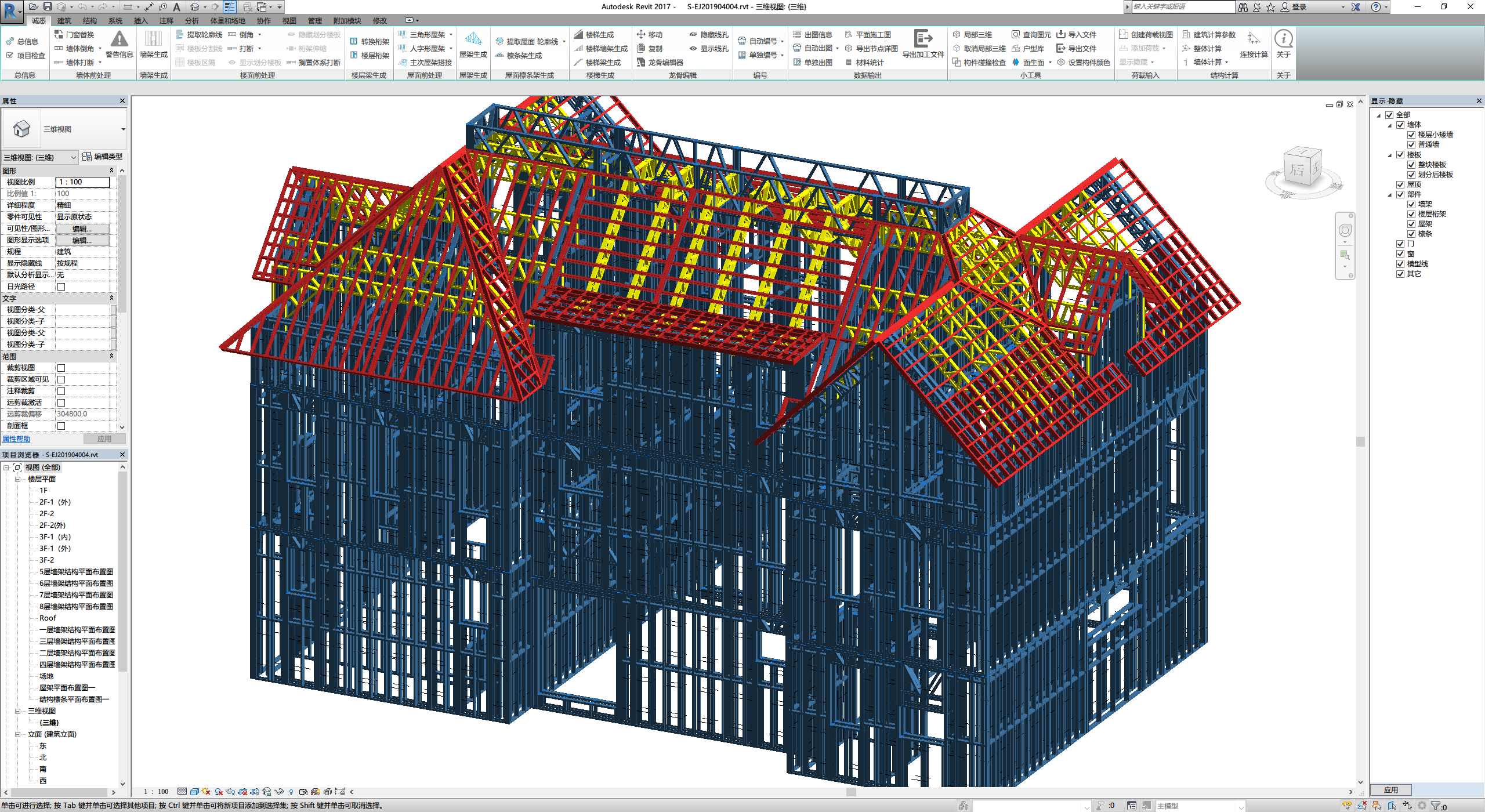Image resolution: width=1485 pixels, height=812 pixels.
Task: Select the Roof floor plan view
Action: [x=48, y=618]
